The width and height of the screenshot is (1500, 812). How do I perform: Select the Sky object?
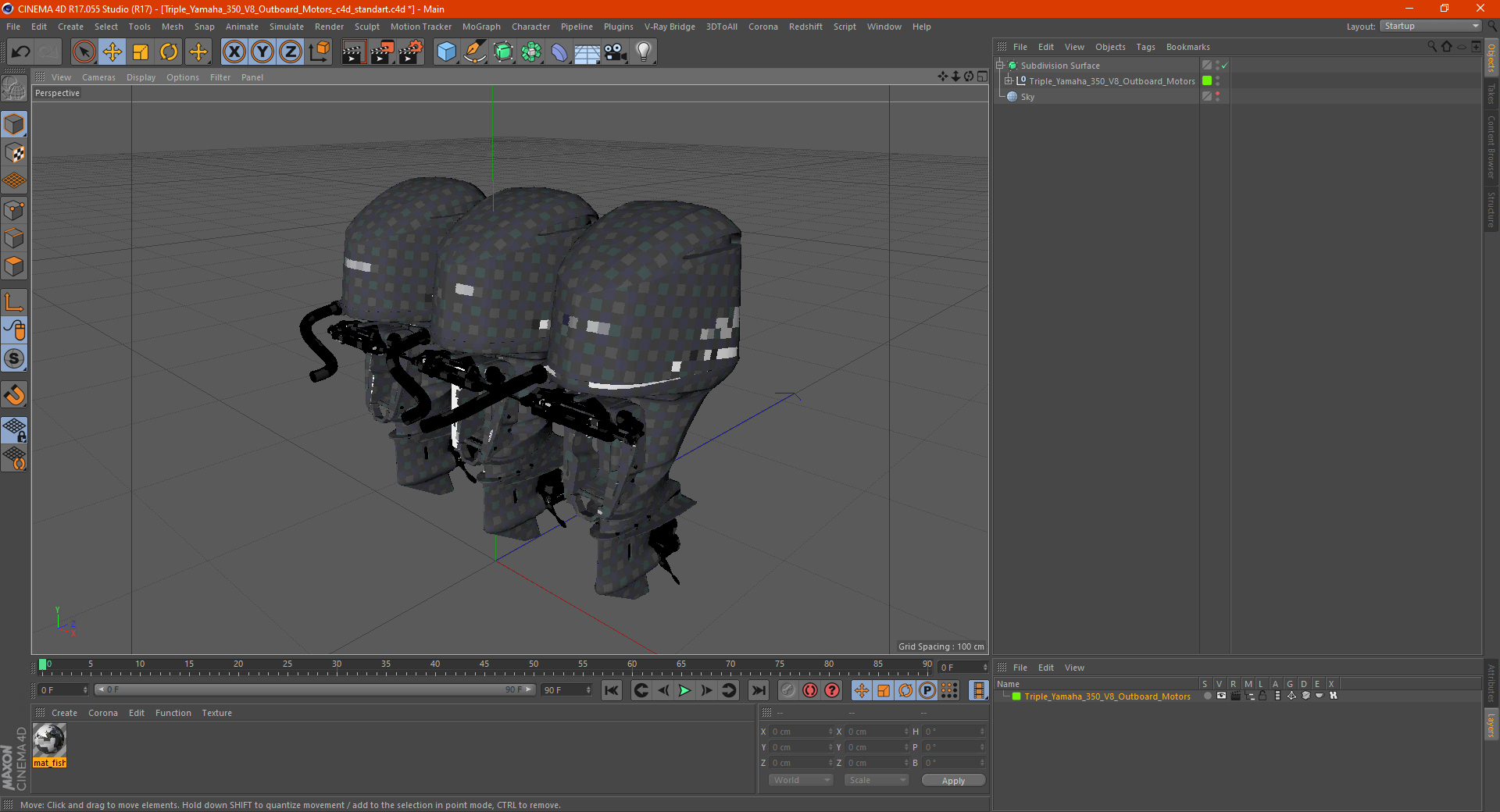pos(1027,97)
